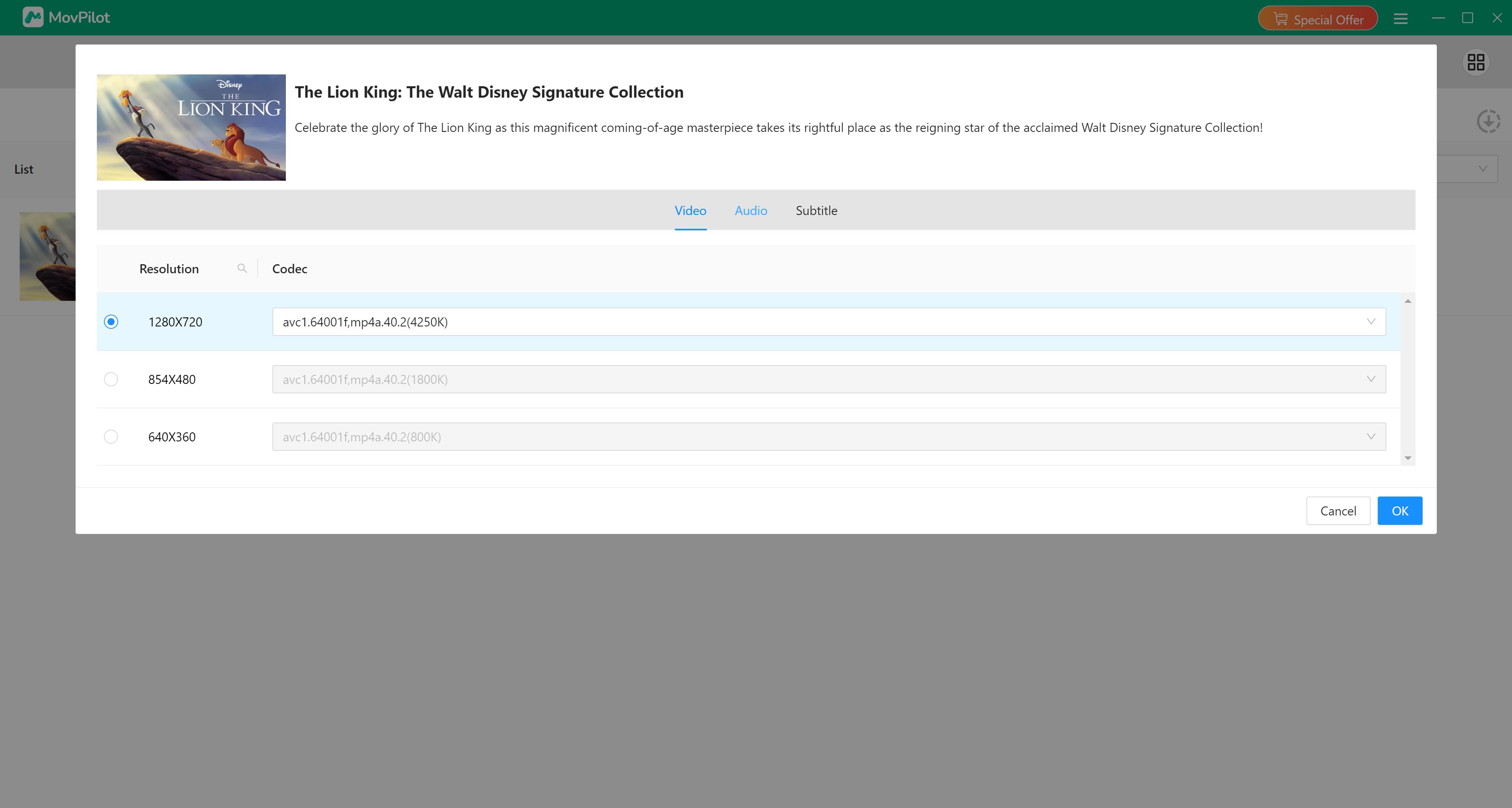The height and width of the screenshot is (808, 1512).
Task: Click the Resolution search icon
Action: pyautogui.click(x=242, y=269)
